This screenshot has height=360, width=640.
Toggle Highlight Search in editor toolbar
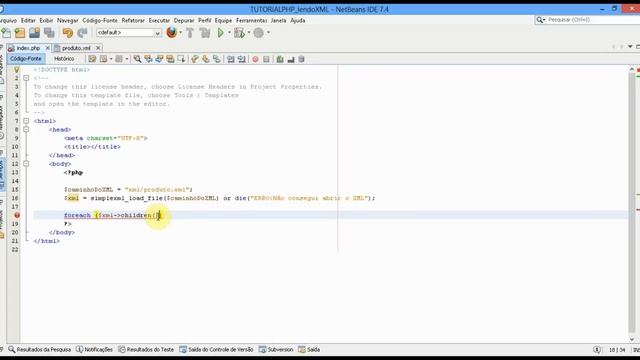[170, 59]
